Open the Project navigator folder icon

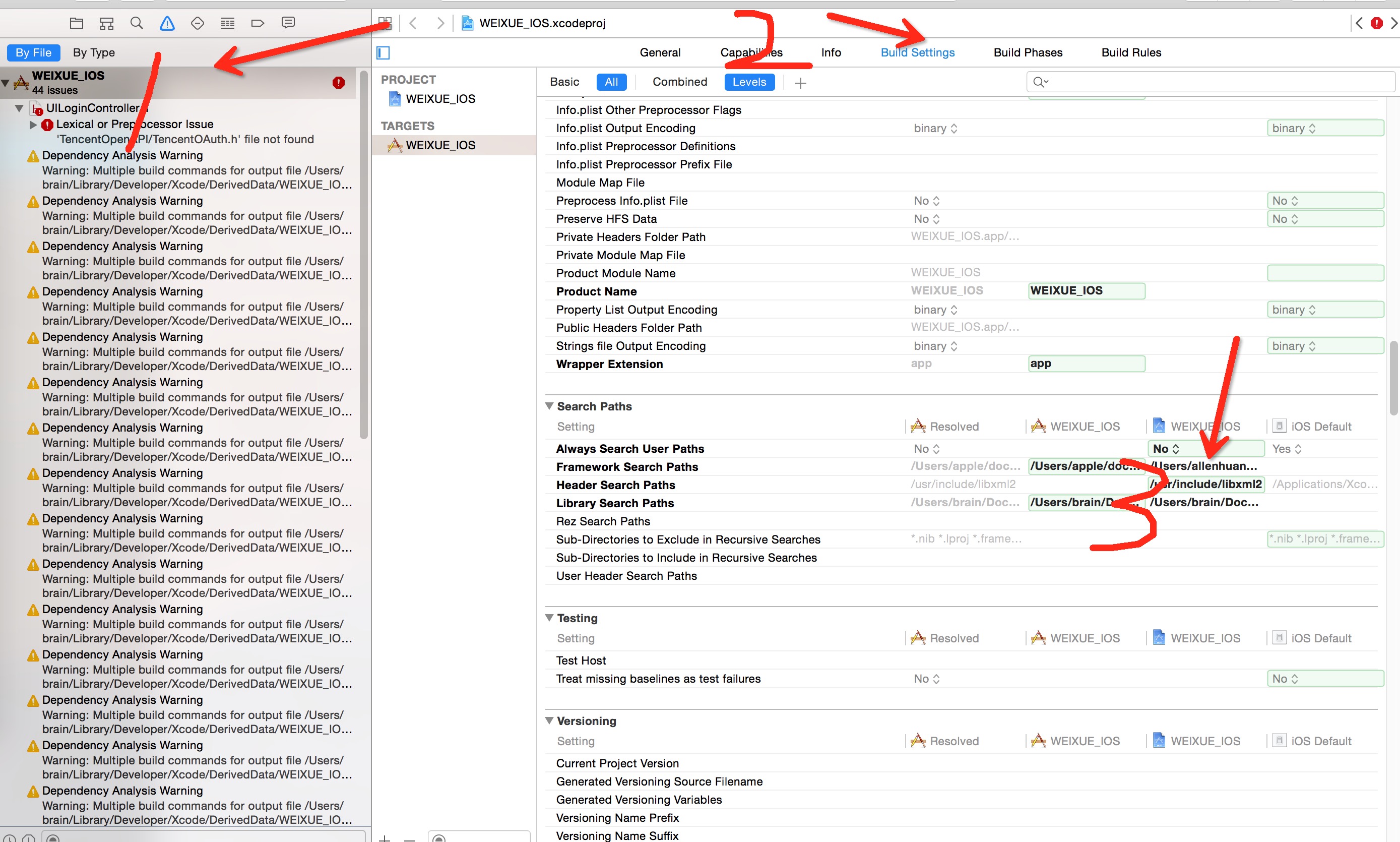(x=77, y=23)
